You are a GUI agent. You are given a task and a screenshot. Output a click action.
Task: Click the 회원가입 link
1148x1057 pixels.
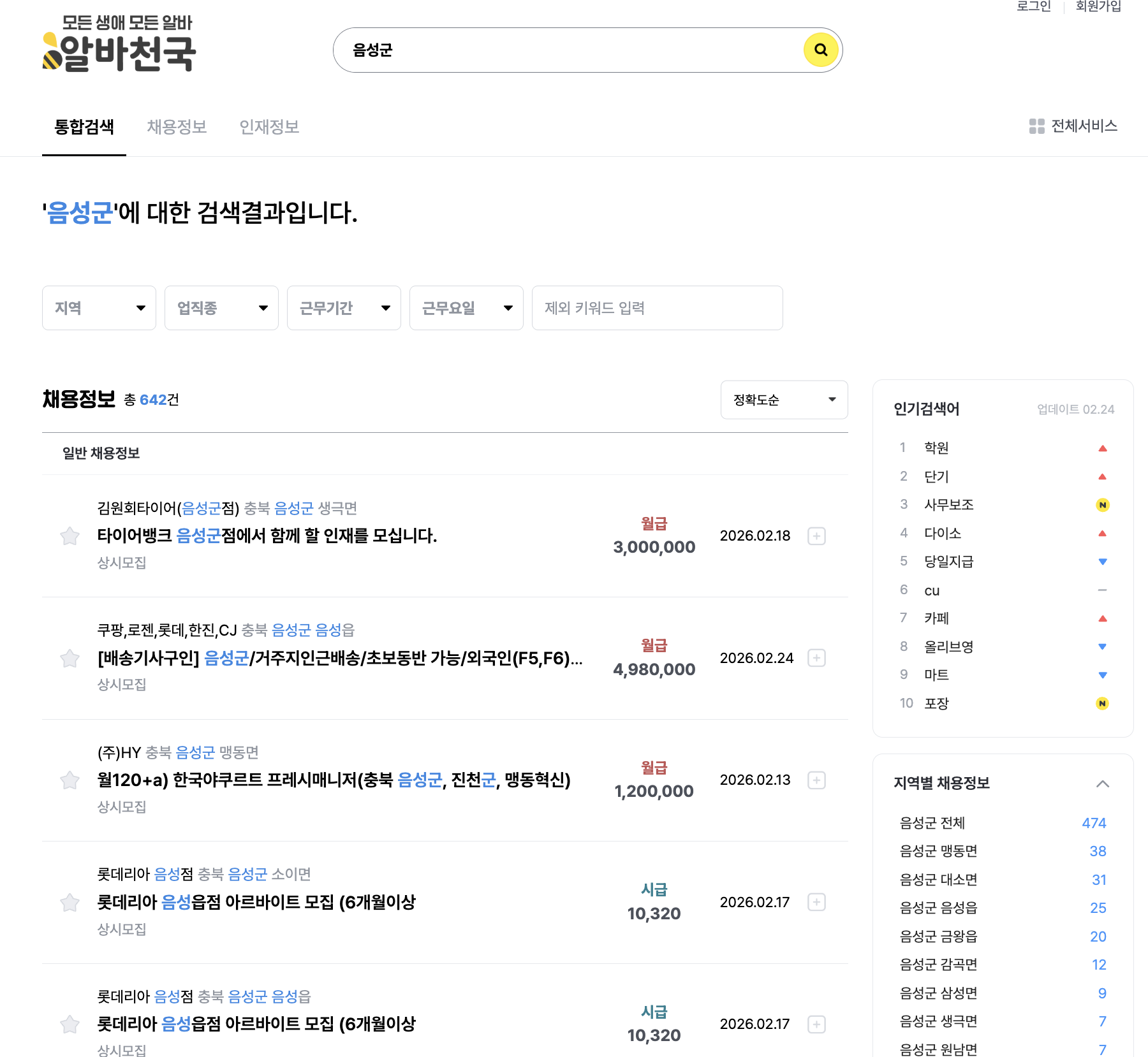click(1098, 6)
